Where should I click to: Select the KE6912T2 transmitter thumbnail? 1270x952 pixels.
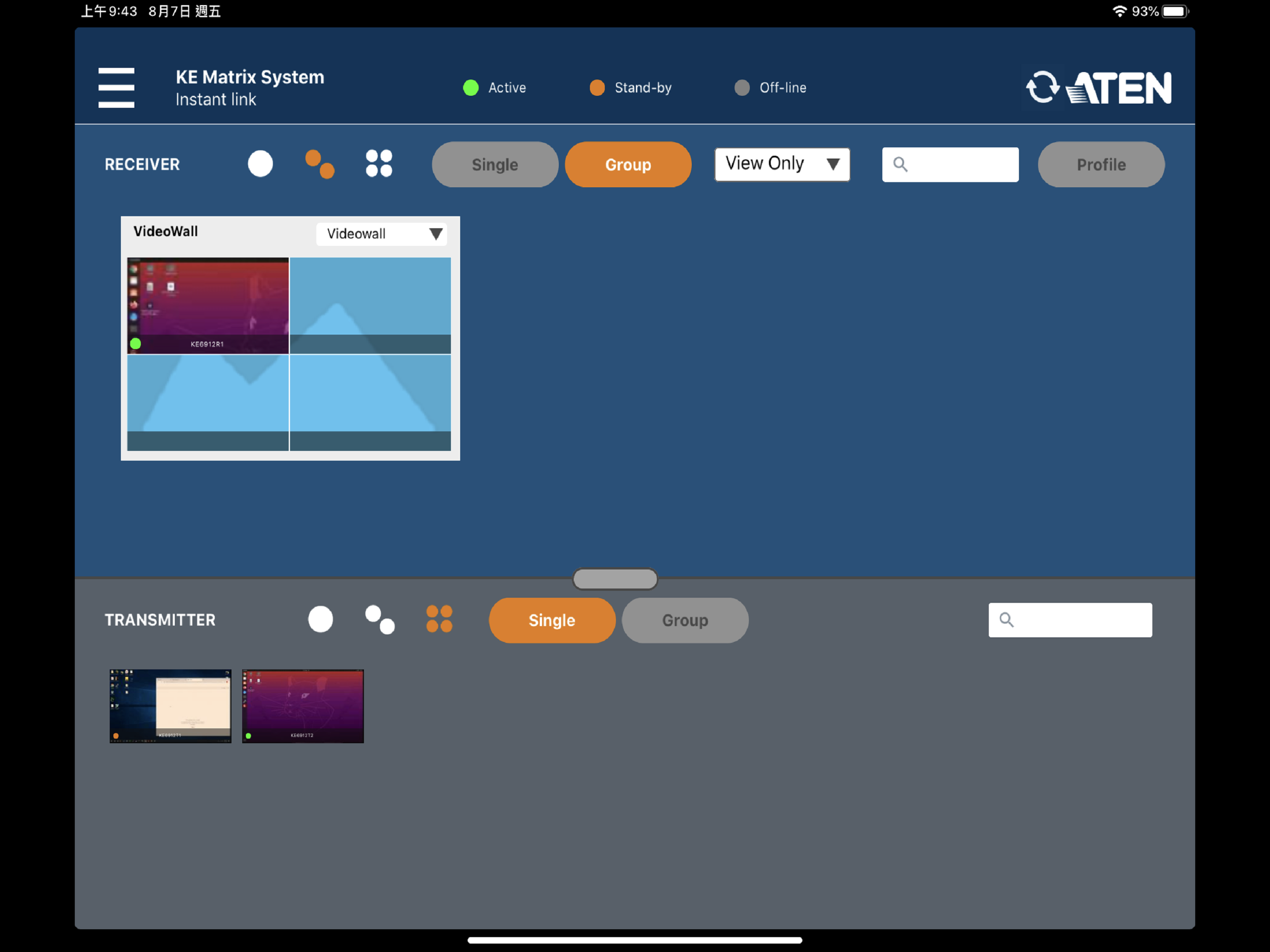click(303, 706)
